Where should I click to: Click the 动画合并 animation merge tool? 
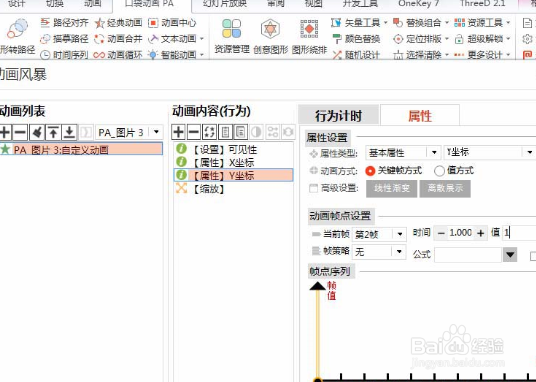[118, 39]
